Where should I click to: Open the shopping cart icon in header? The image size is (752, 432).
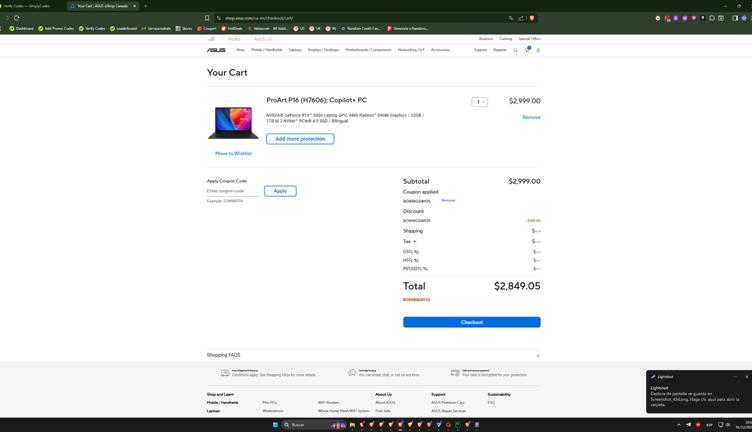tap(527, 49)
